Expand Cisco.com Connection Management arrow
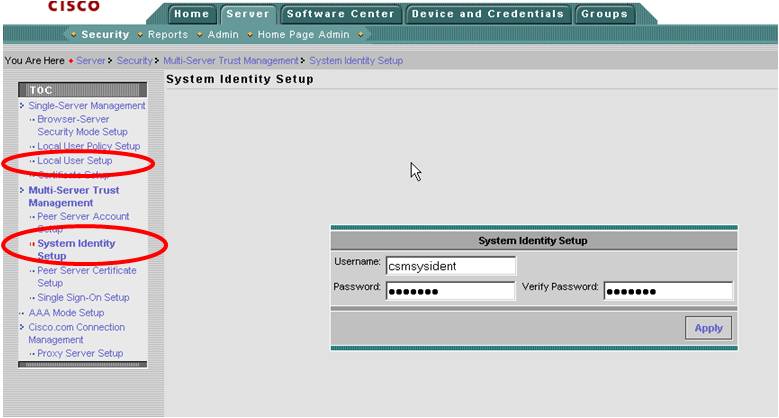 22,327
